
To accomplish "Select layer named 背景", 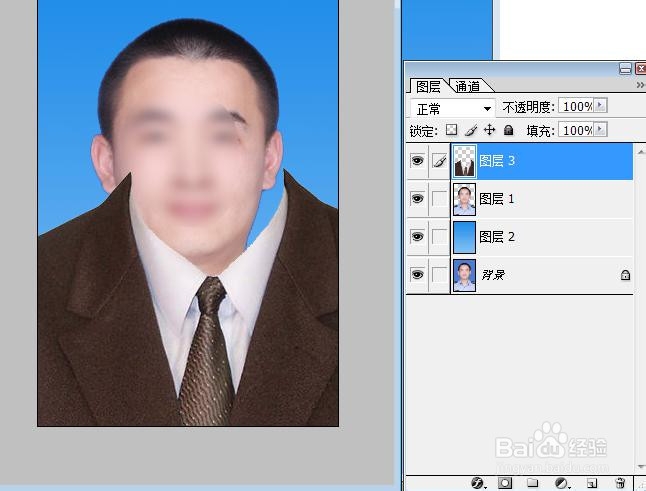I will [x=493, y=275].
